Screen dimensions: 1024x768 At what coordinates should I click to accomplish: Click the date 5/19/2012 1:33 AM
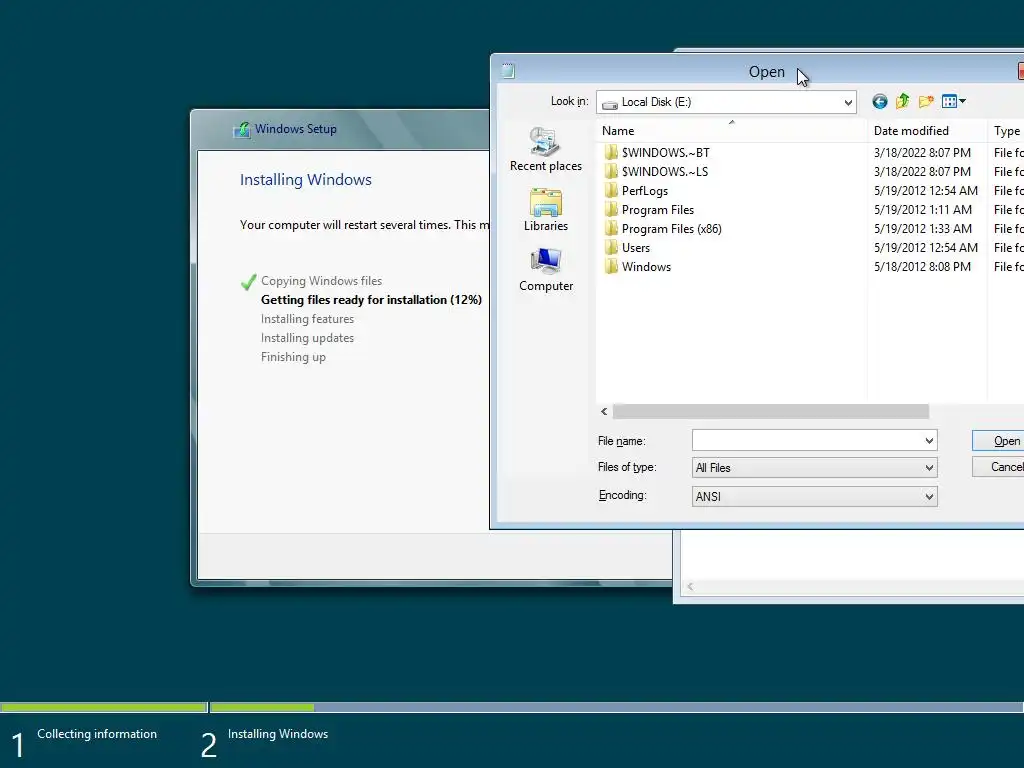[923, 229]
